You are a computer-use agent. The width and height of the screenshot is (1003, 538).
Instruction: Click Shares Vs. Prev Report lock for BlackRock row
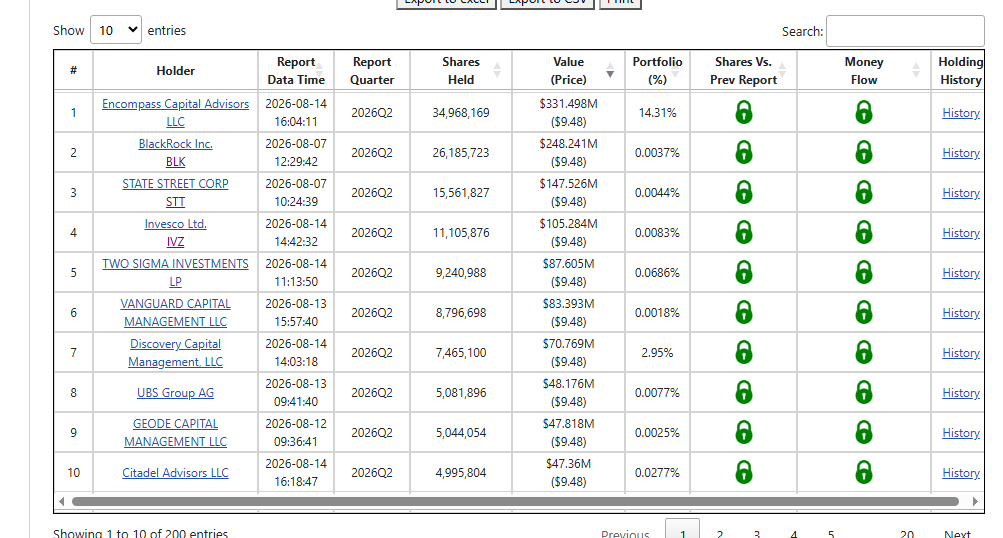click(x=743, y=152)
